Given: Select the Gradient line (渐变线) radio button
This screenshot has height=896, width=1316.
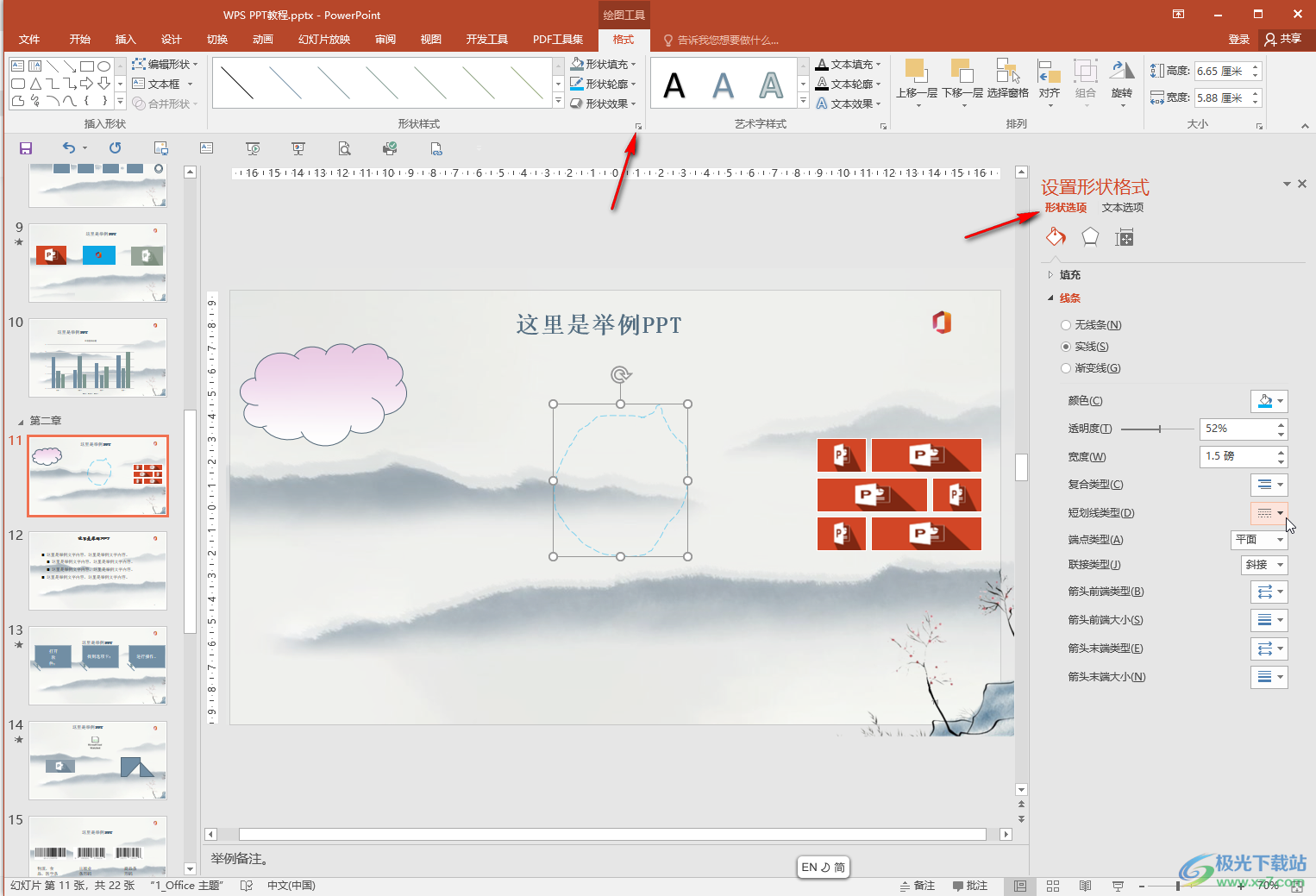Looking at the screenshot, I should pos(1066,368).
